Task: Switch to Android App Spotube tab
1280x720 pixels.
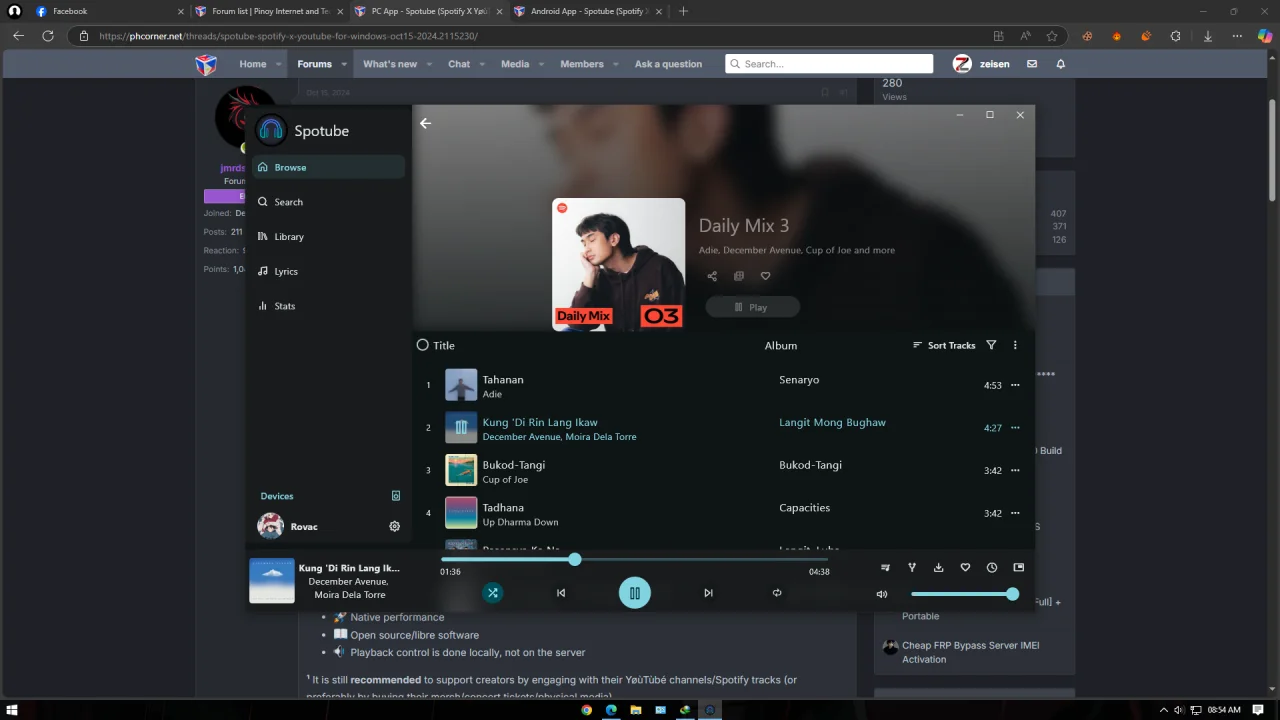Action: pos(590,11)
